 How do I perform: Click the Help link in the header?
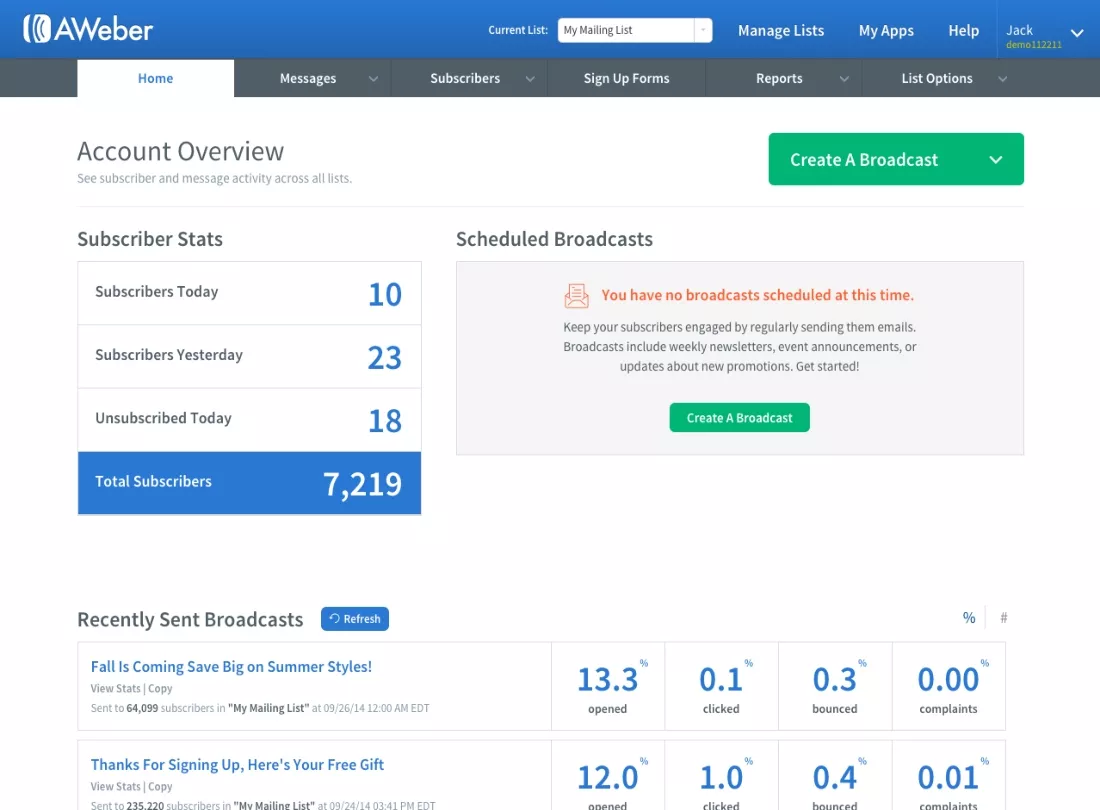click(x=963, y=30)
